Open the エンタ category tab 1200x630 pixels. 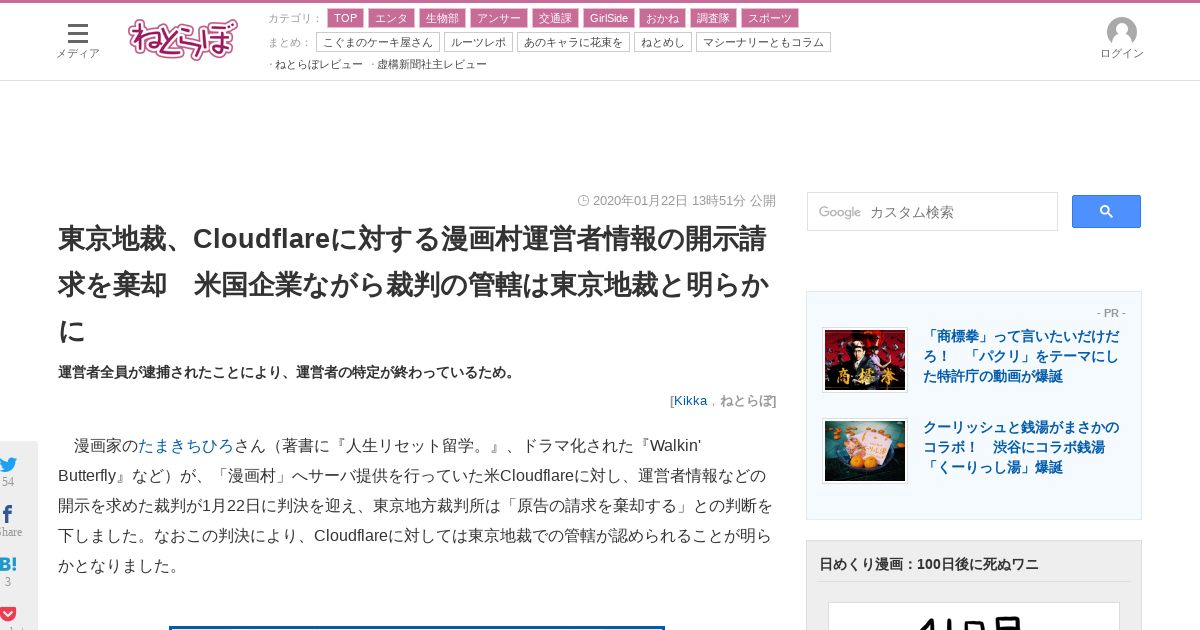[x=391, y=18]
